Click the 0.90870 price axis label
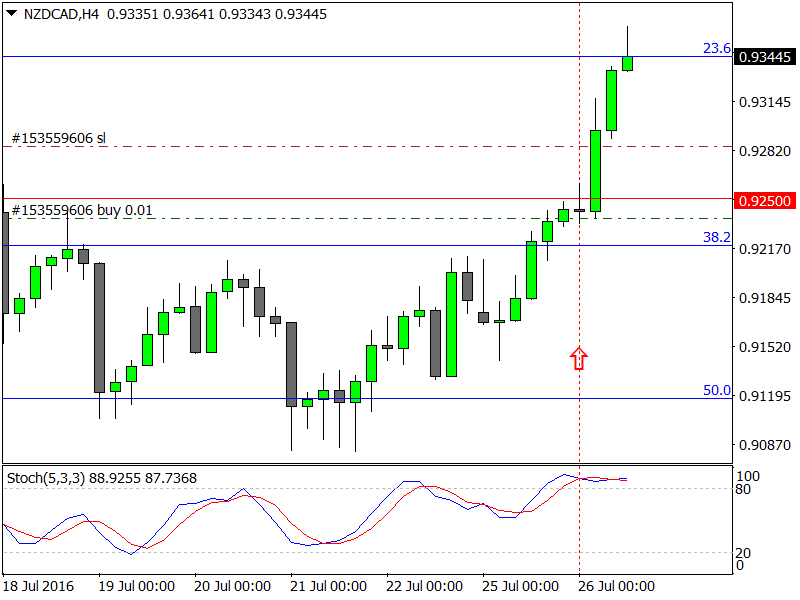The height and width of the screenshot is (600, 800). [x=765, y=445]
